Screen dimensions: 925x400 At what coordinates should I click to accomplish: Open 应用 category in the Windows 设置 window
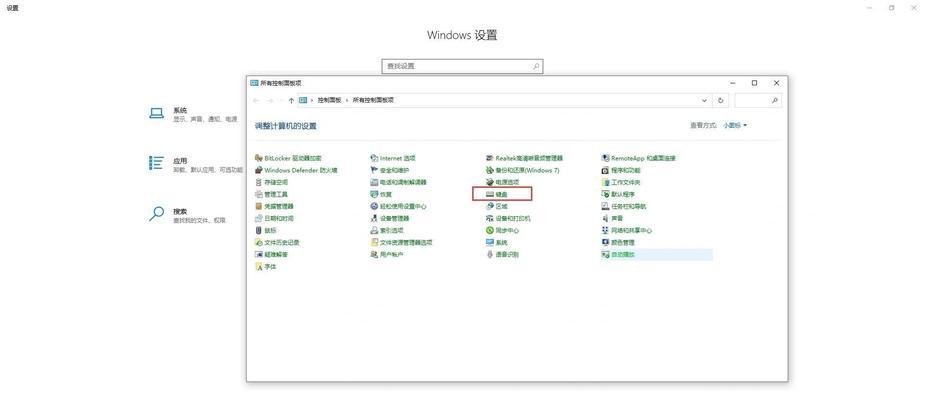click(195, 165)
